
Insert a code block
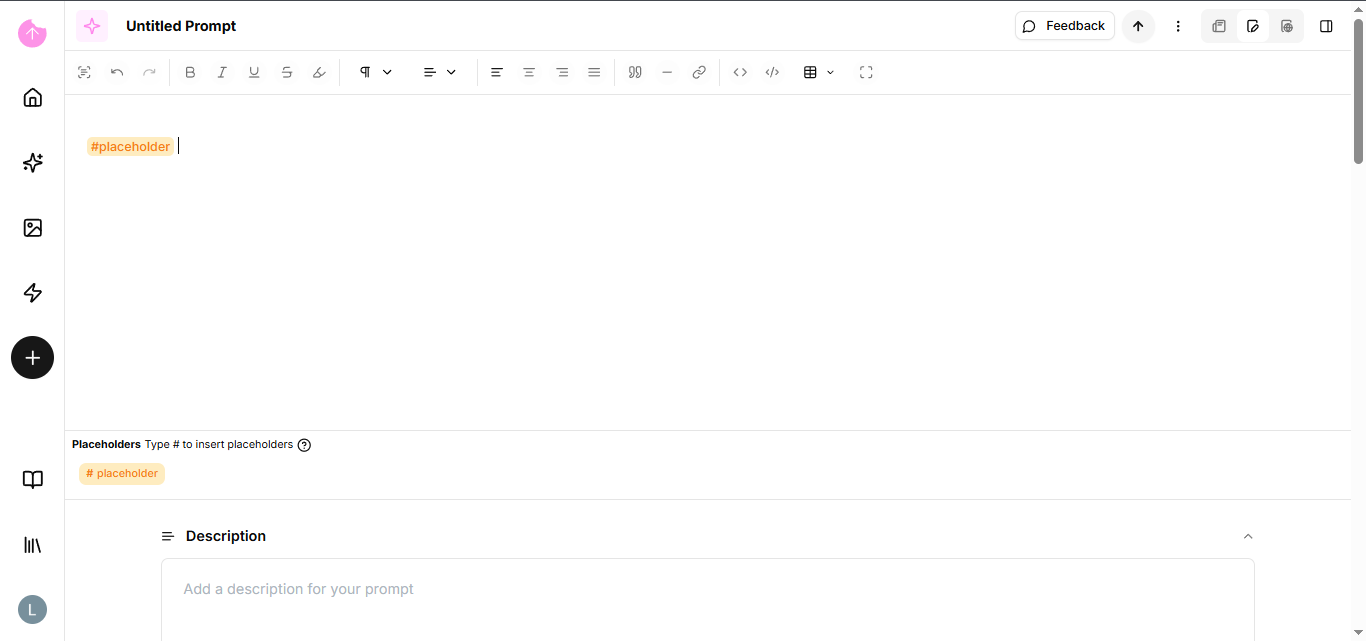[772, 72]
